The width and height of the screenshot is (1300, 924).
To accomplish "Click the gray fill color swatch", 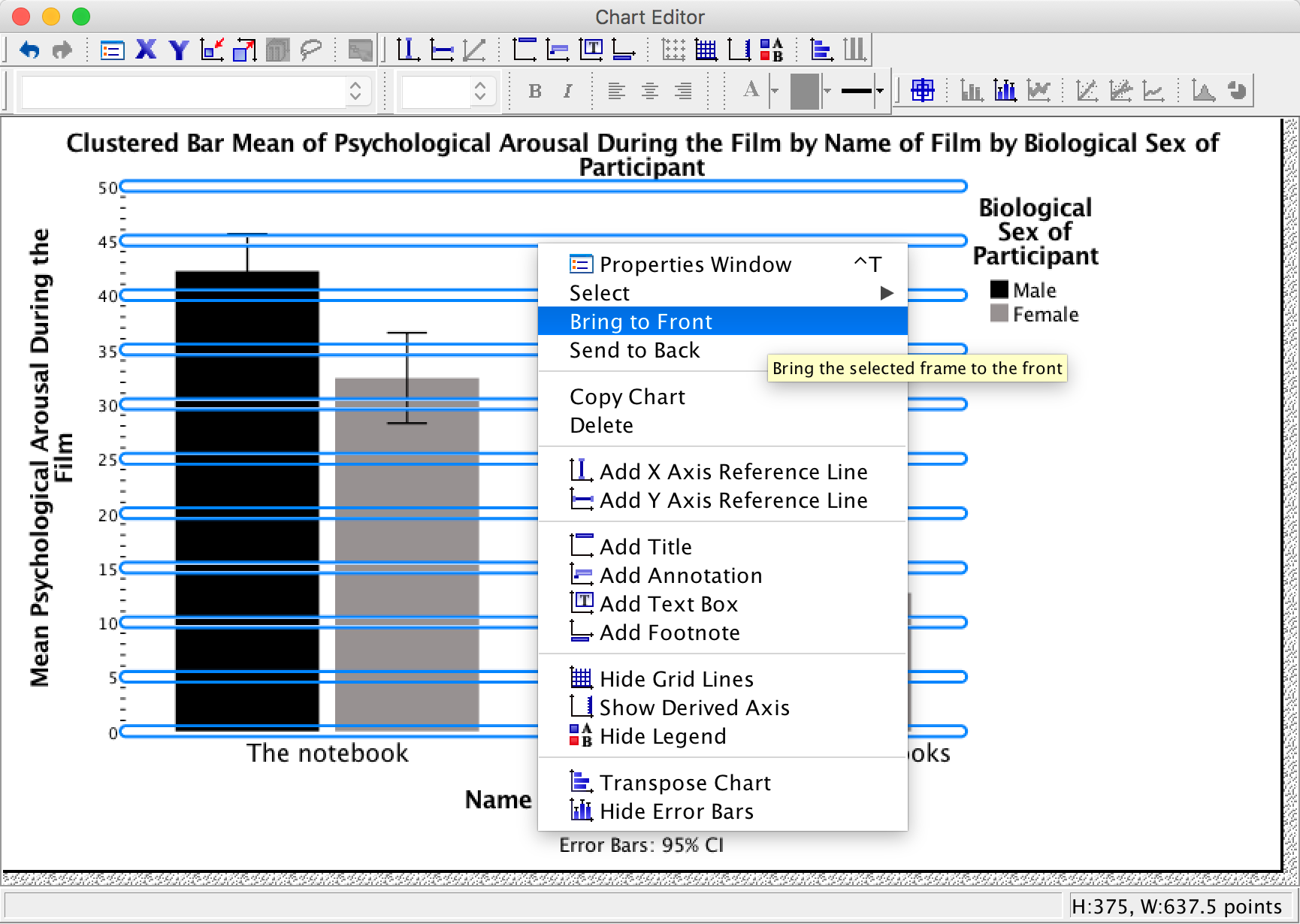I will (x=804, y=91).
